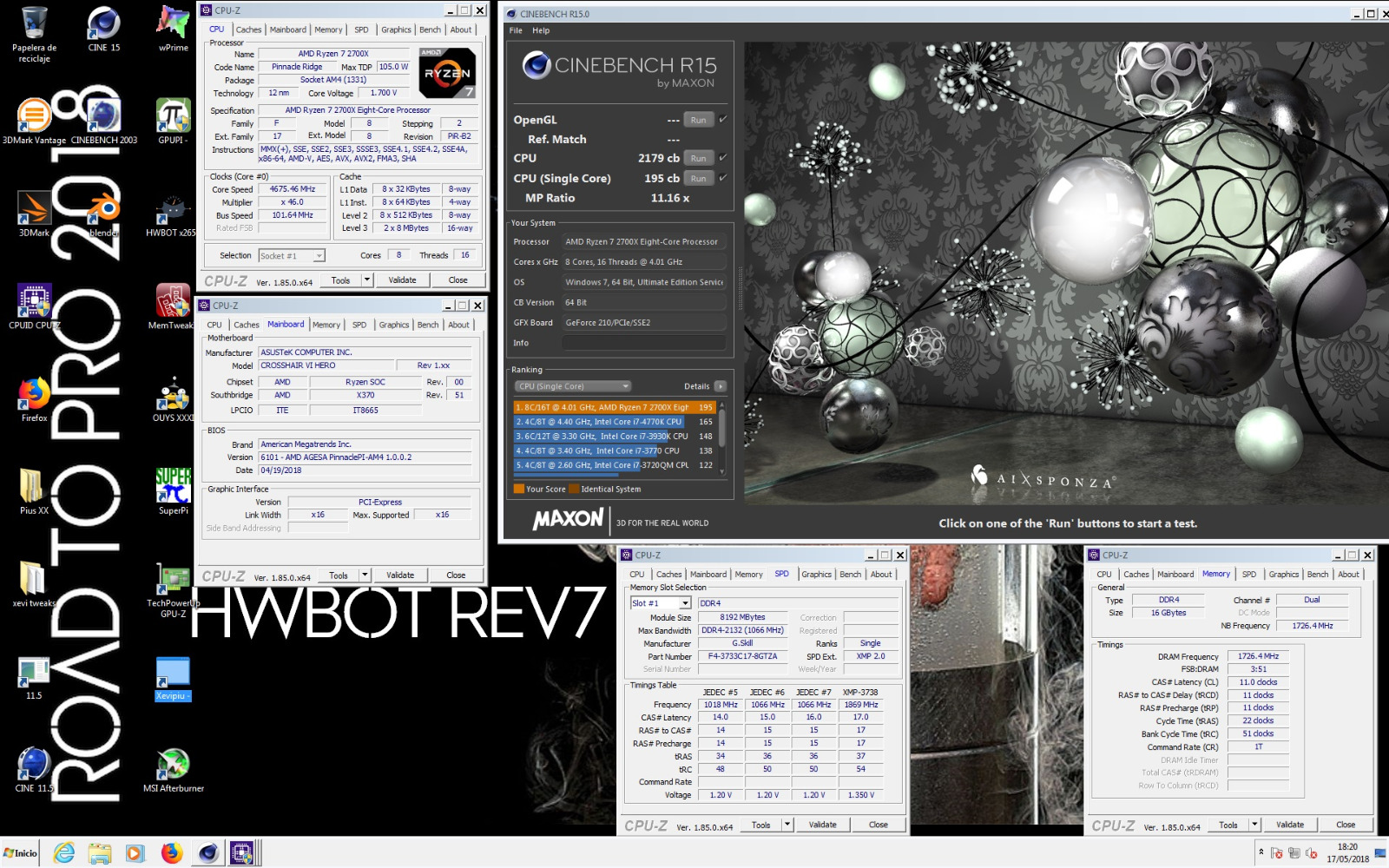Select the 3DMark Vantage desktop icon
The height and width of the screenshot is (868, 1389).
pos(34,121)
